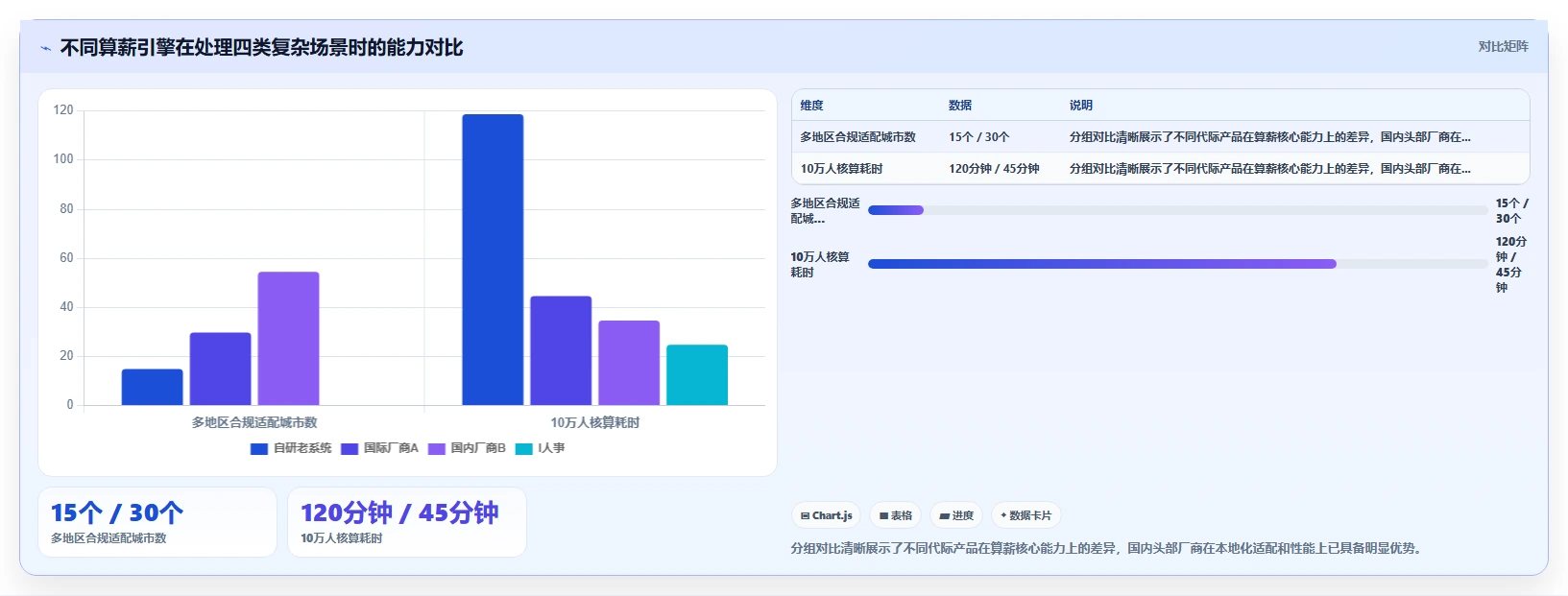
Task: Click the 国内厂商B bar in 多地区合规适配城市数 group
Action: point(288,338)
